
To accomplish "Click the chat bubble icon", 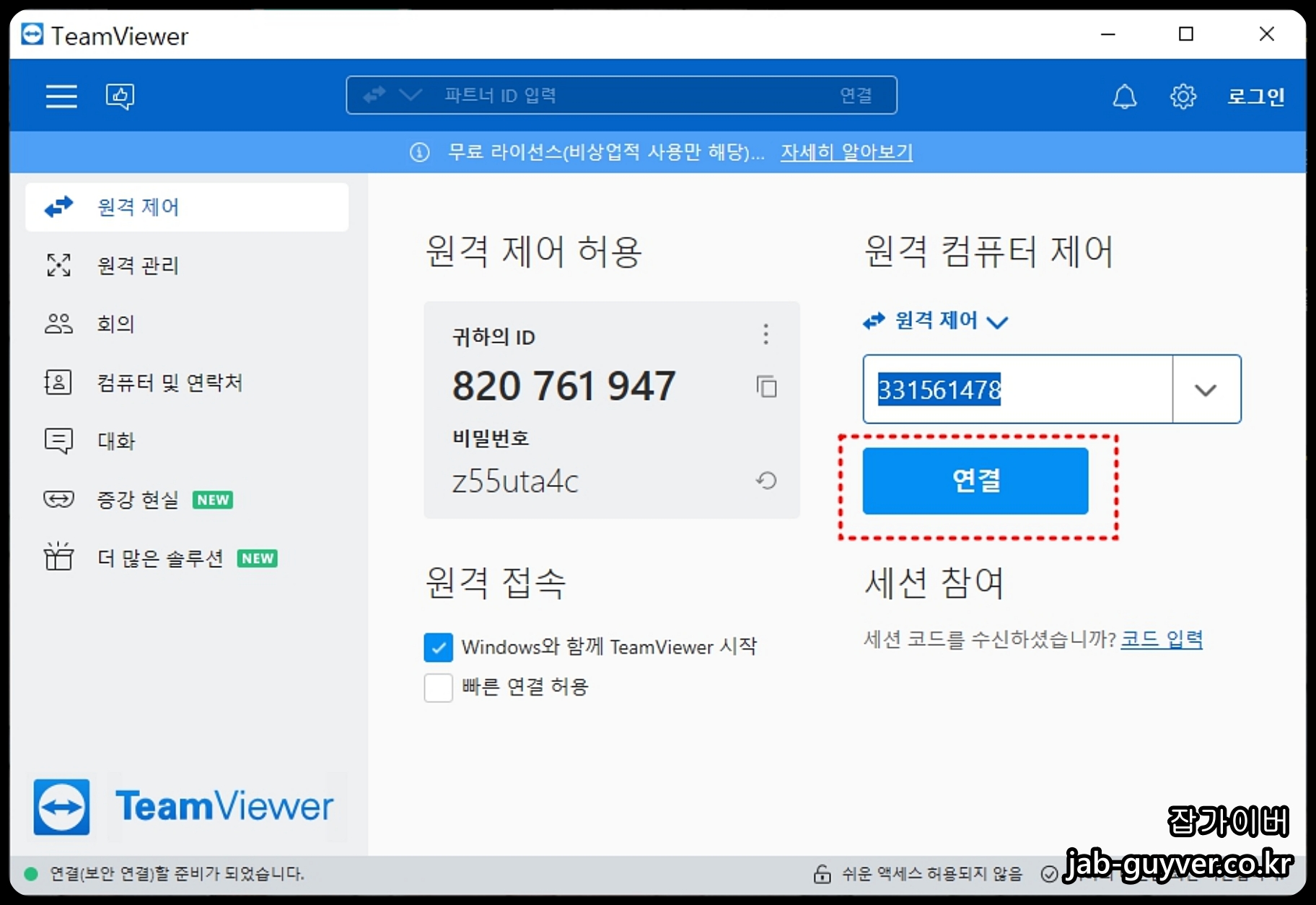I will click(58, 441).
